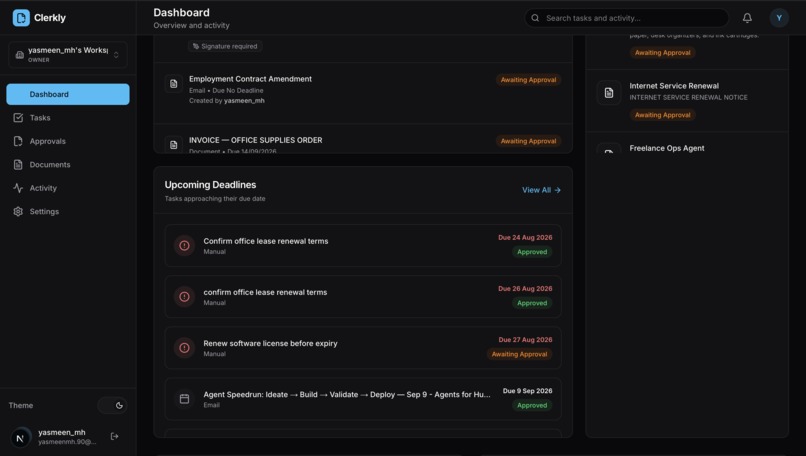Screen dimensions: 806x456
Task: Click the Clerkly logo icon
Action: 21,17
